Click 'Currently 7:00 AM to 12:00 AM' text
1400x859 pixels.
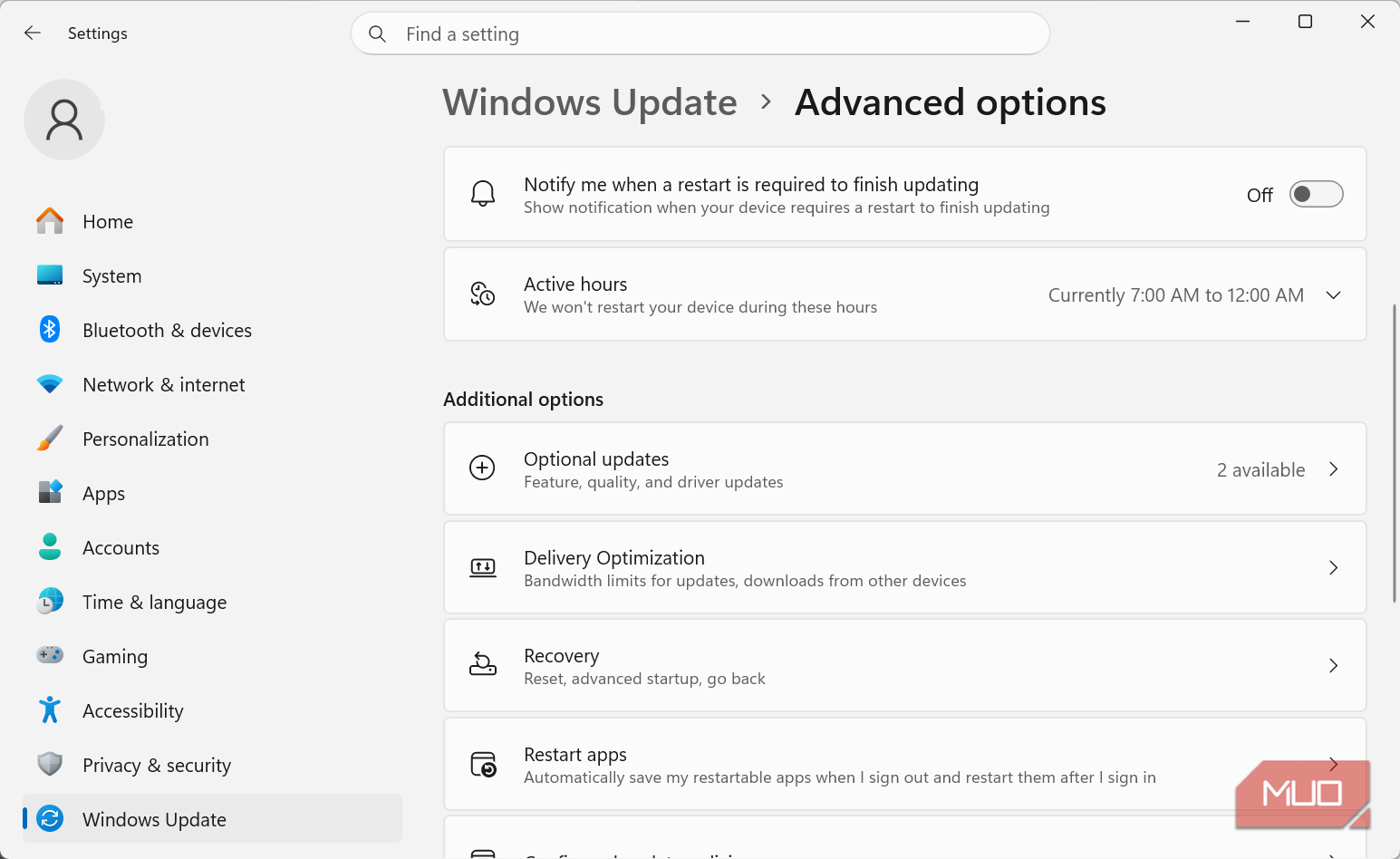point(1176,295)
